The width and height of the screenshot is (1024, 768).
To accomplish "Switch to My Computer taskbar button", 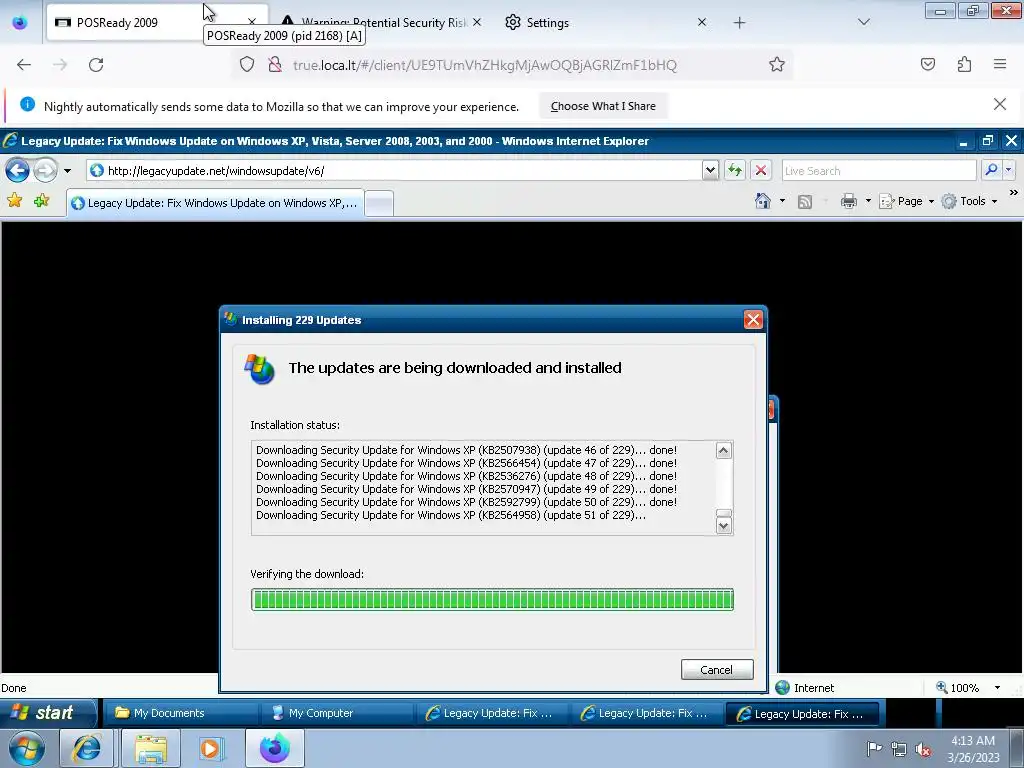I will (x=337, y=713).
